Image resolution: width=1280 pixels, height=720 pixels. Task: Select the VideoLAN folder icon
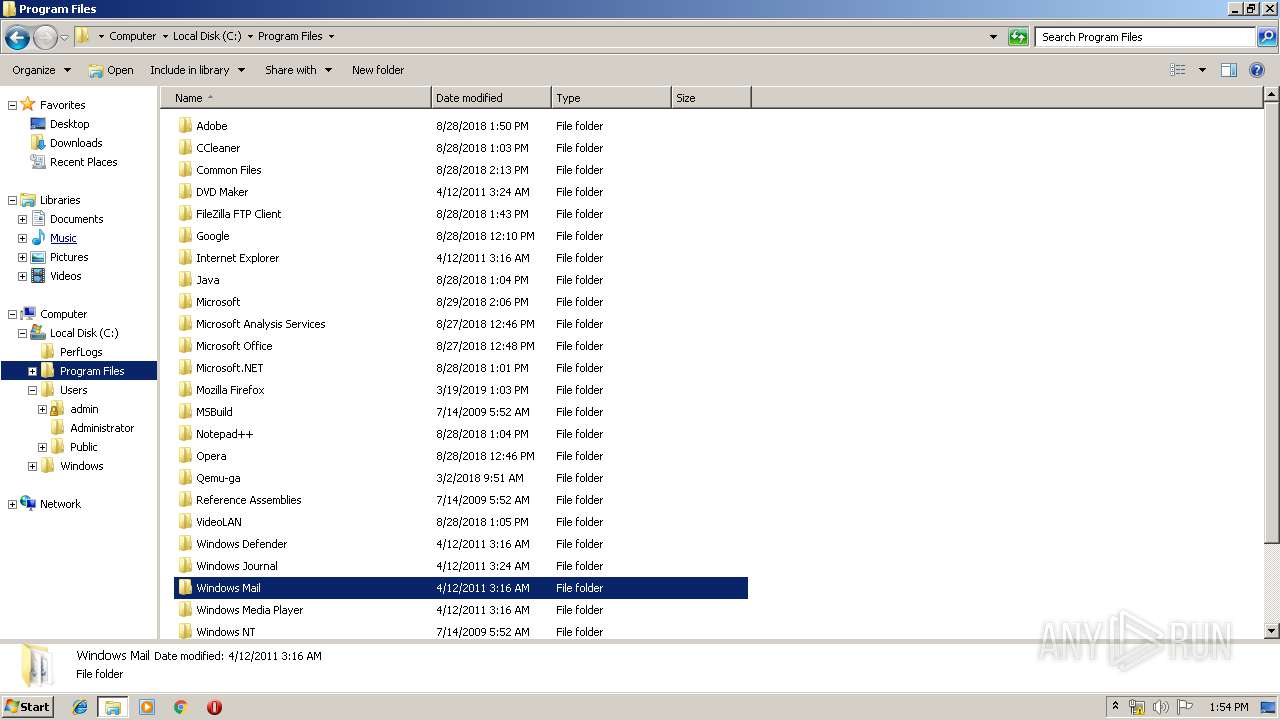tap(185, 522)
